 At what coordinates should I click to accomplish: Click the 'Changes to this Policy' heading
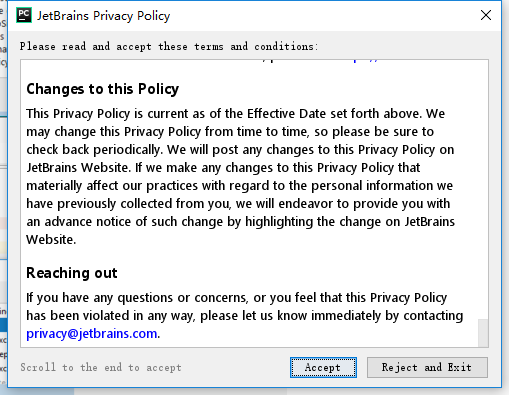click(103, 89)
